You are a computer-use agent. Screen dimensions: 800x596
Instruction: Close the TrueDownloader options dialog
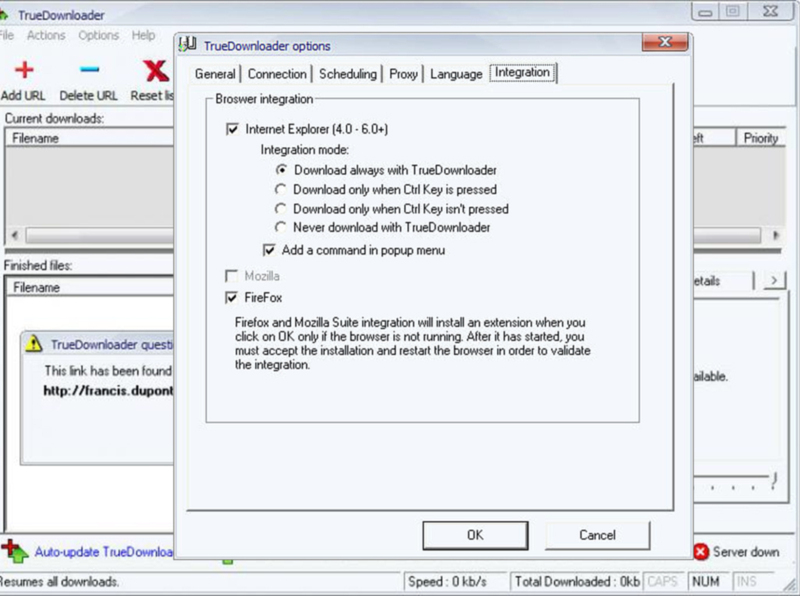point(665,42)
